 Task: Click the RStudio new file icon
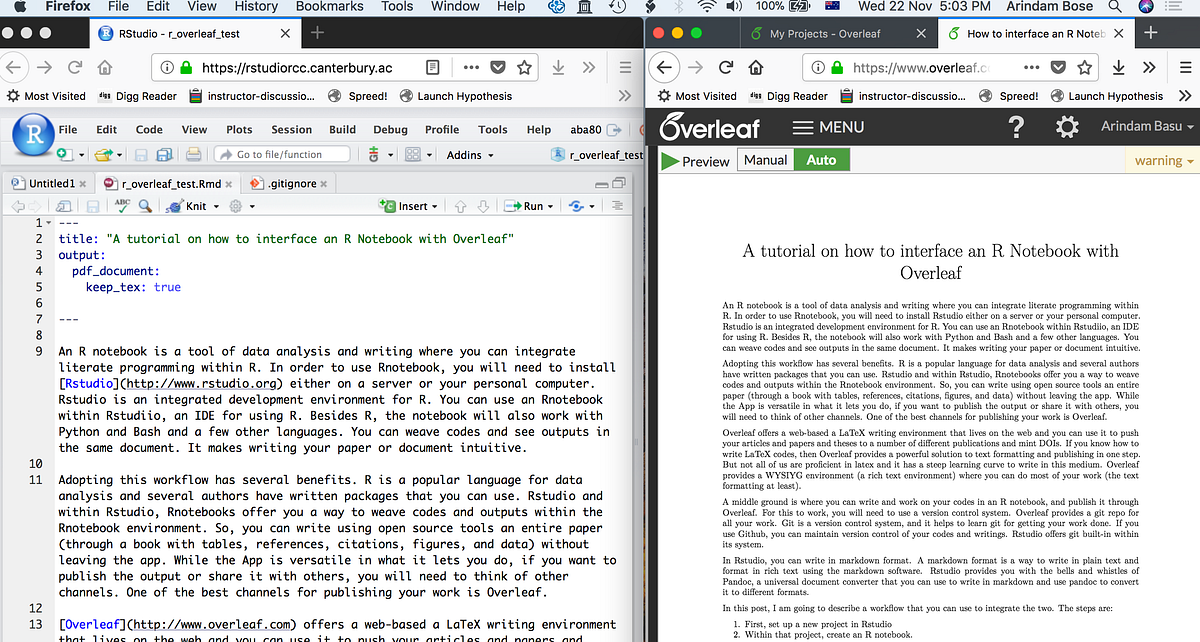point(65,155)
